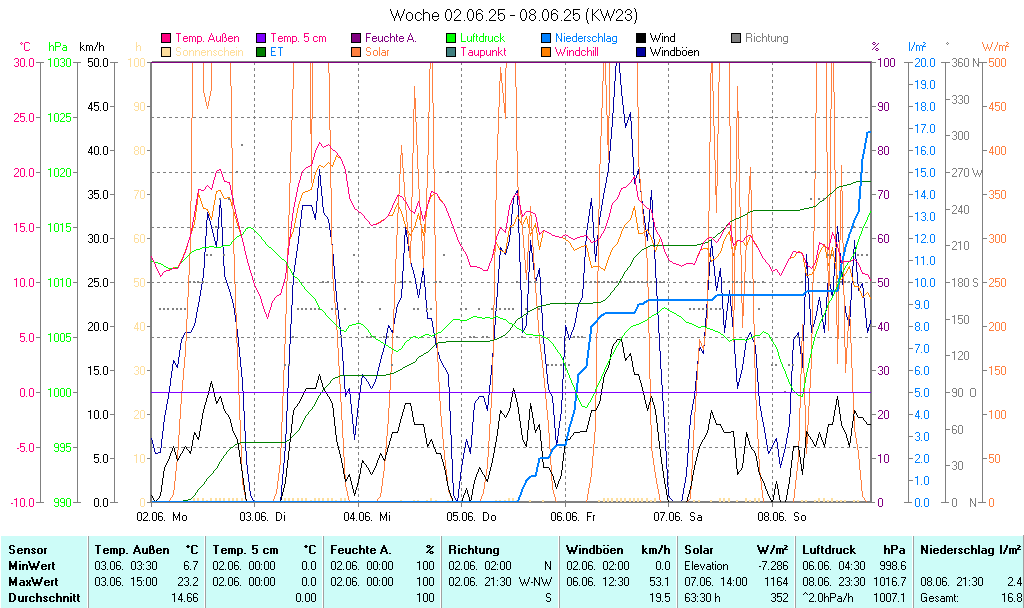The image size is (1024, 608).
Task: Click the pink Temp. Außen legend swatch
Action: click(166, 39)
